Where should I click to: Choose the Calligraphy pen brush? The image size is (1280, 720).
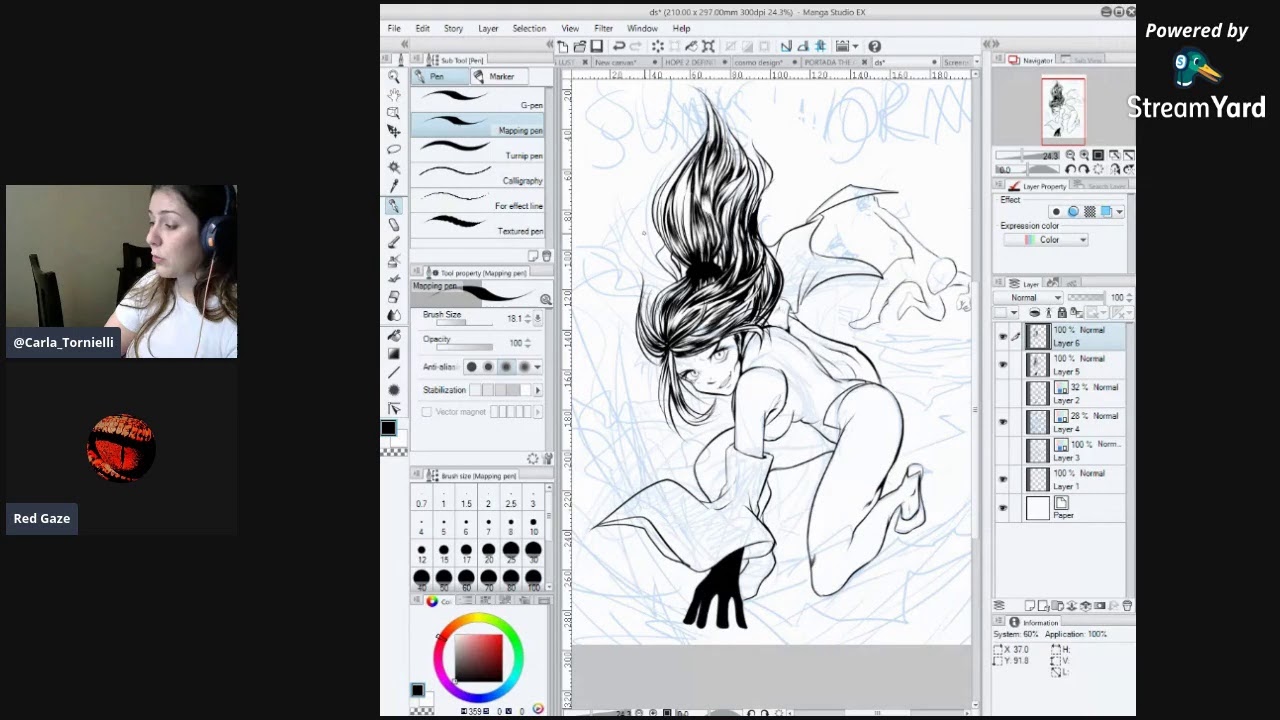click(x=478, y=177)
